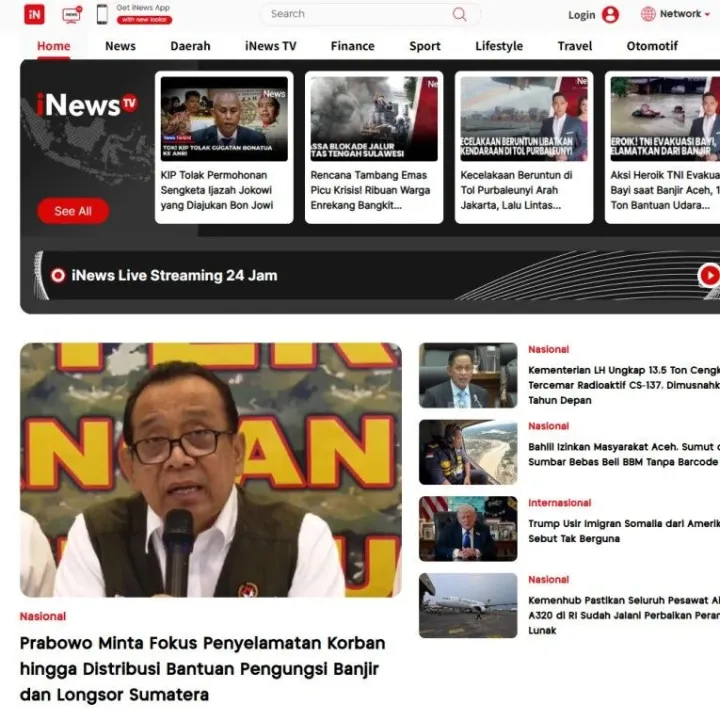This screenshot has width=720, height=720.
Task: Click the See All button
Action: [73, 211]
